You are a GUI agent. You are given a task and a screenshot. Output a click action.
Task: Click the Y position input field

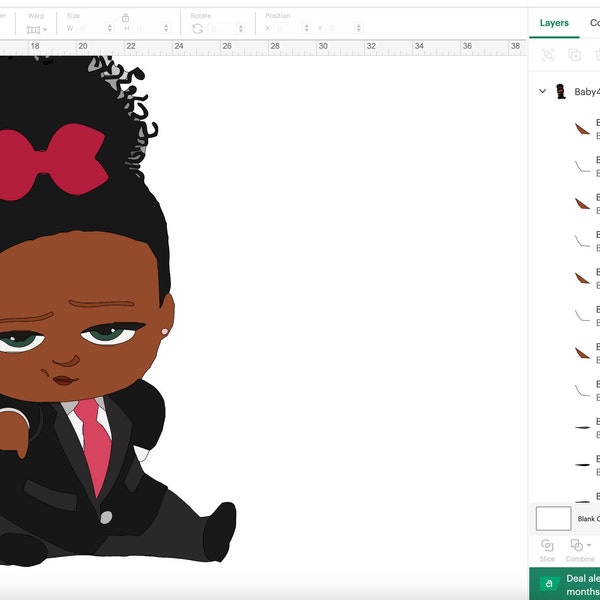point(341,28)
